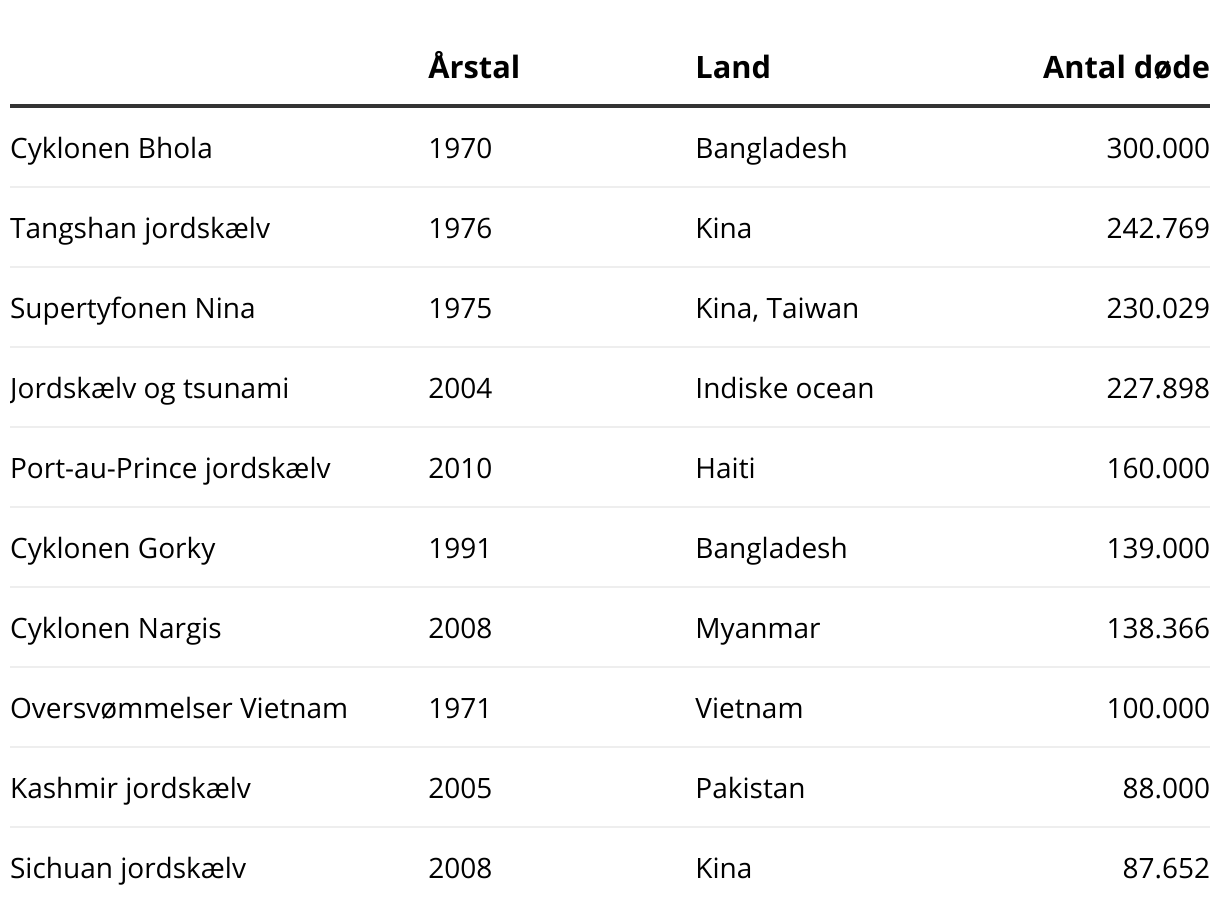Click the Indiske ocean cell

[784, 388]
